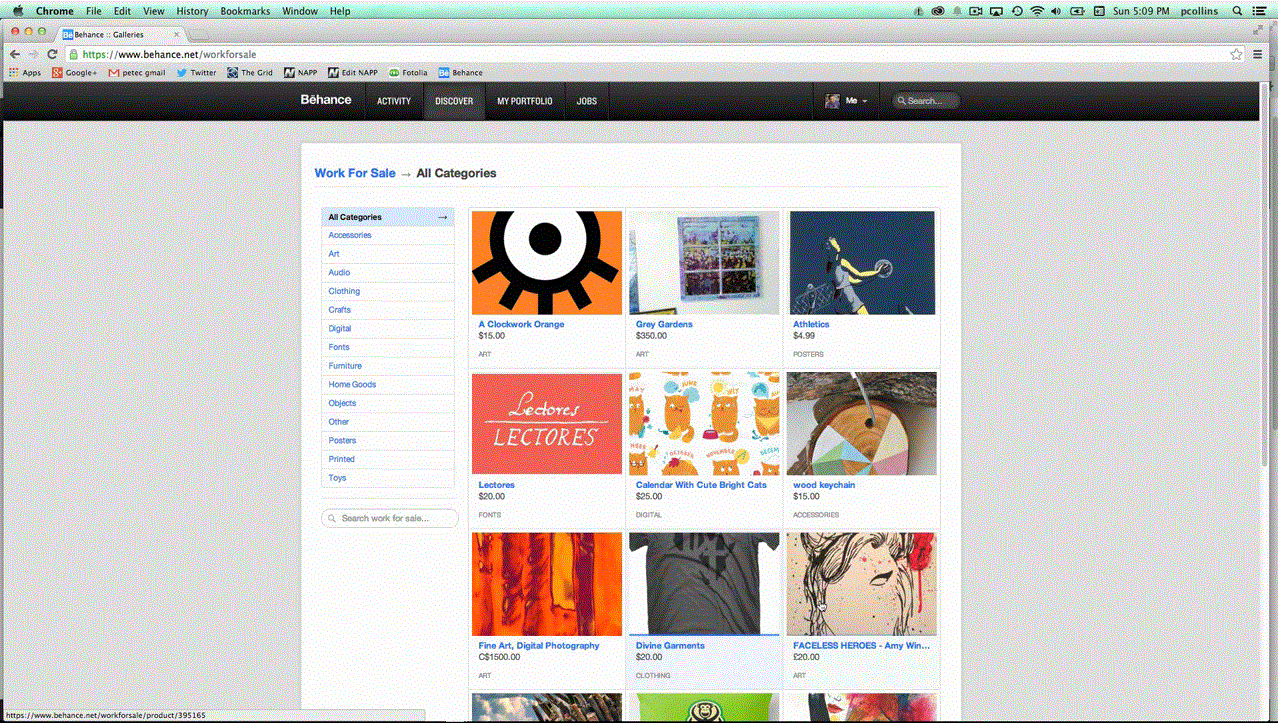Open the Lectores font thumbnail
The image size is (1278, 723).
click(x=547, y=423)
